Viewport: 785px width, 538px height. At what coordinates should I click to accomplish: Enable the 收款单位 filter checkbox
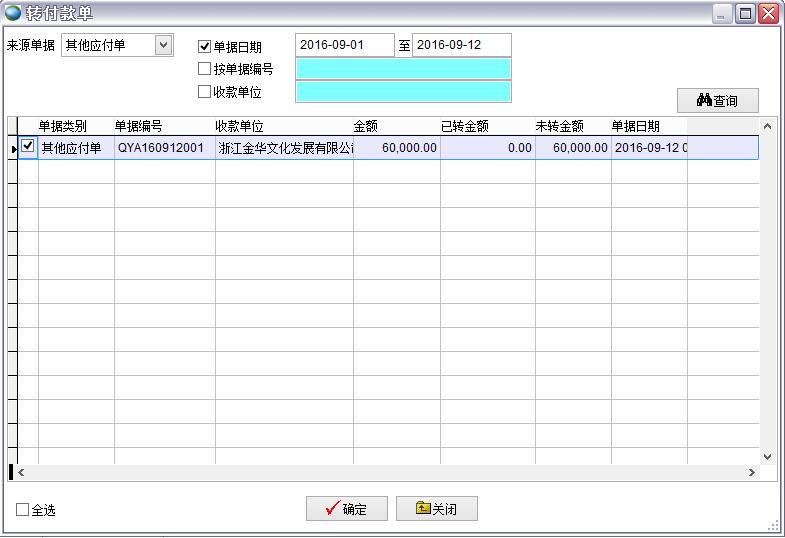[205, 92]
